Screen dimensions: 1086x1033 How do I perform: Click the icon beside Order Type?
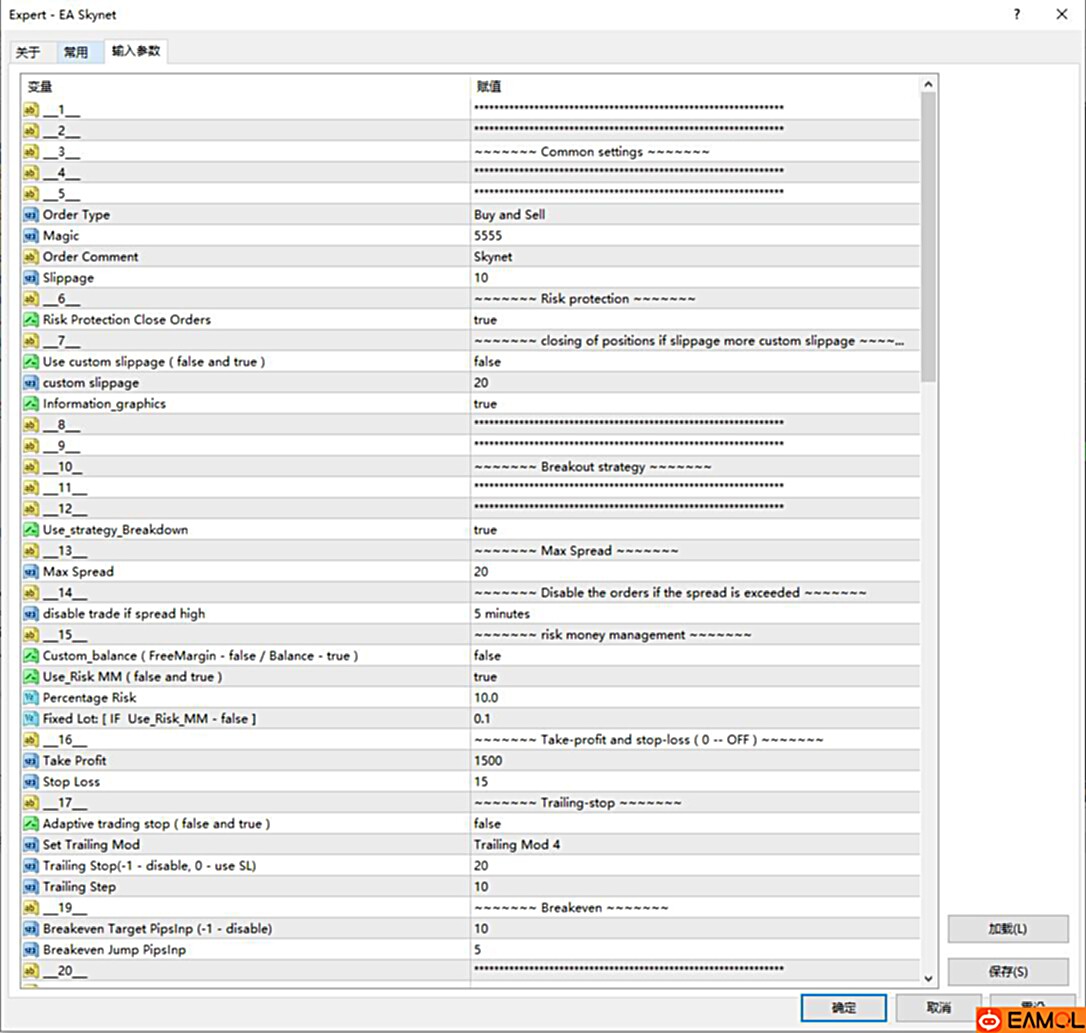pos(31,215)
